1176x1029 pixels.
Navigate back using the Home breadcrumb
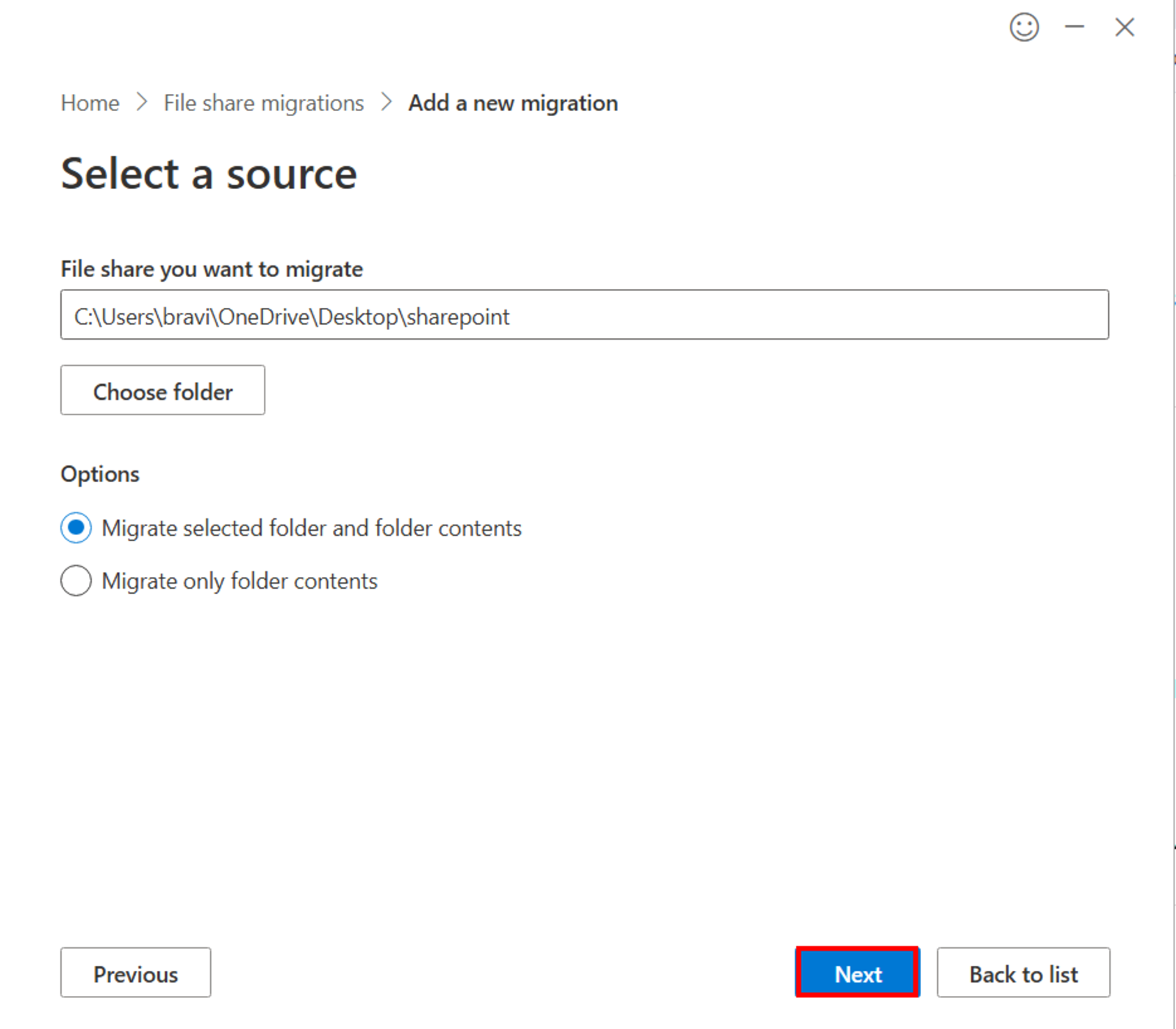coord(89,103)
